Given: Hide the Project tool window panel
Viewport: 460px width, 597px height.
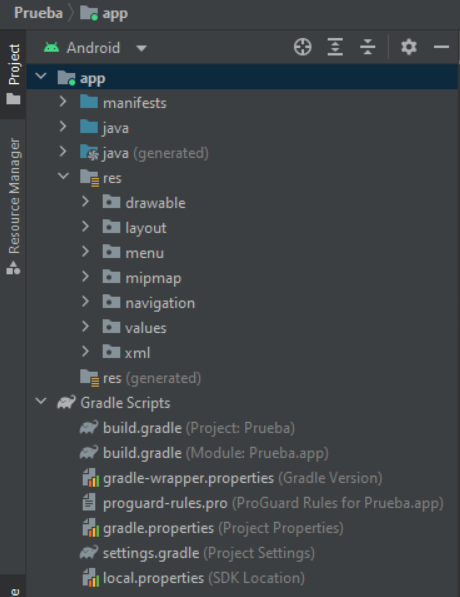Looking at the screenshot, I should pos(441,47).
